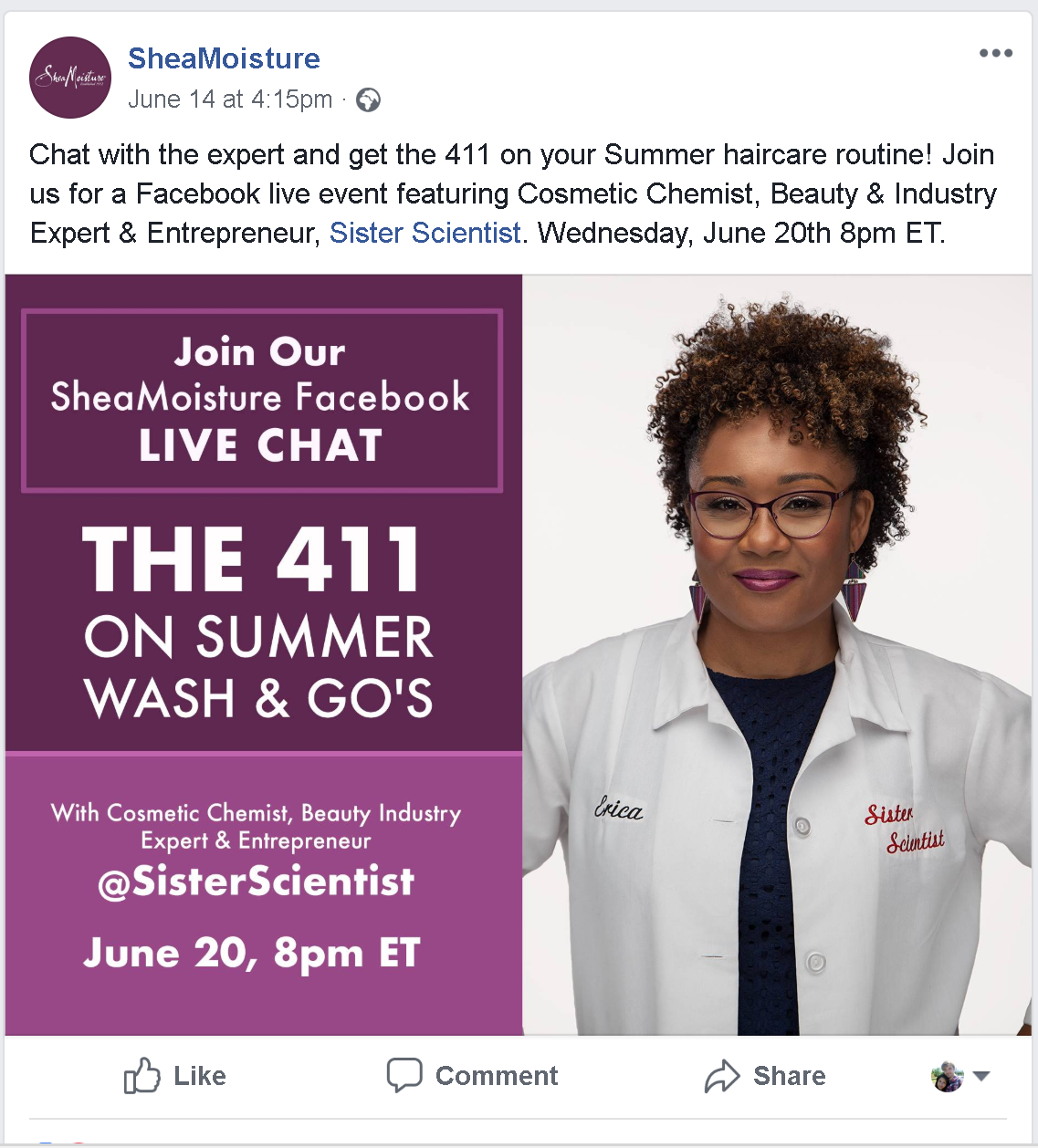Open the three-dot post options menu
This screenshot has width=1038, height=1148.
pos(995,53)
